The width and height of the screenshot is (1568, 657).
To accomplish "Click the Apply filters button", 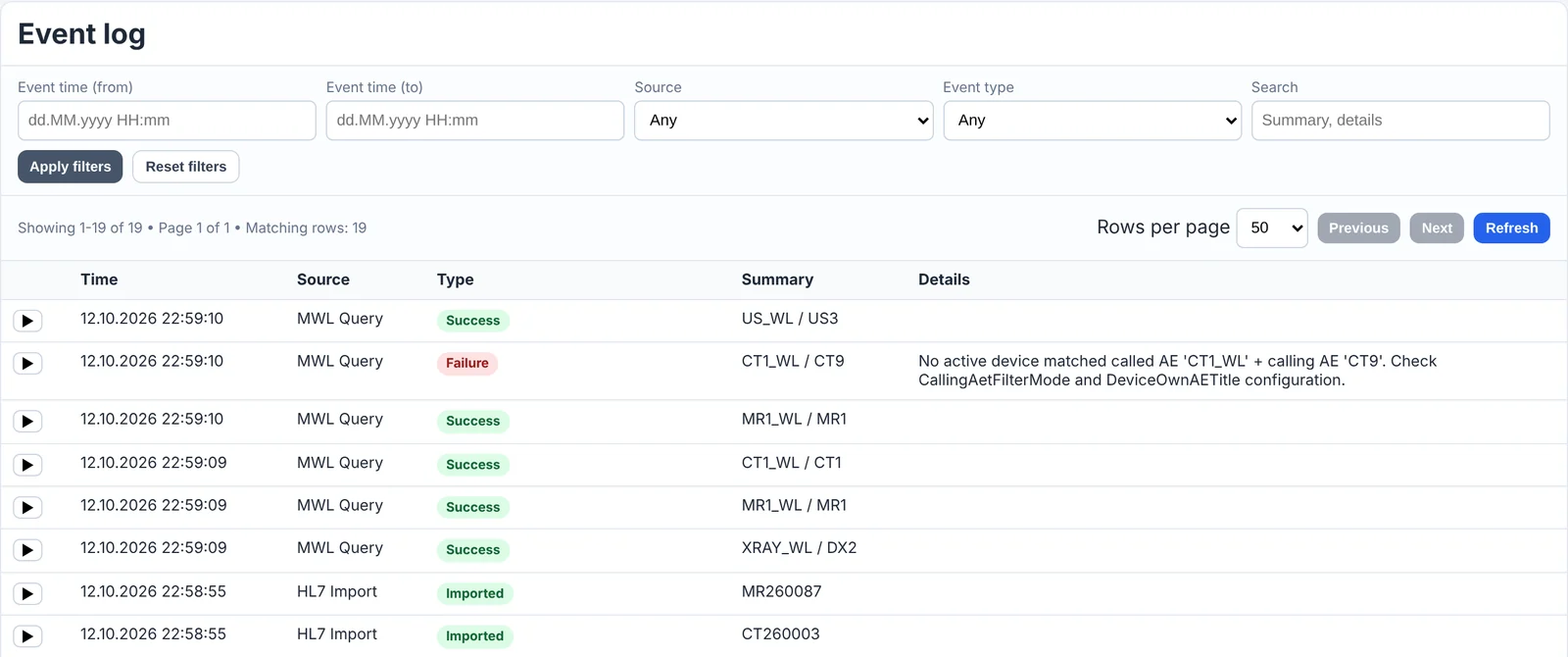I will [71, 167].
